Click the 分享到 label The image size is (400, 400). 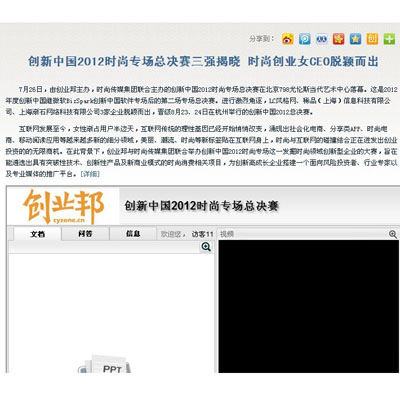click(262, 39)
